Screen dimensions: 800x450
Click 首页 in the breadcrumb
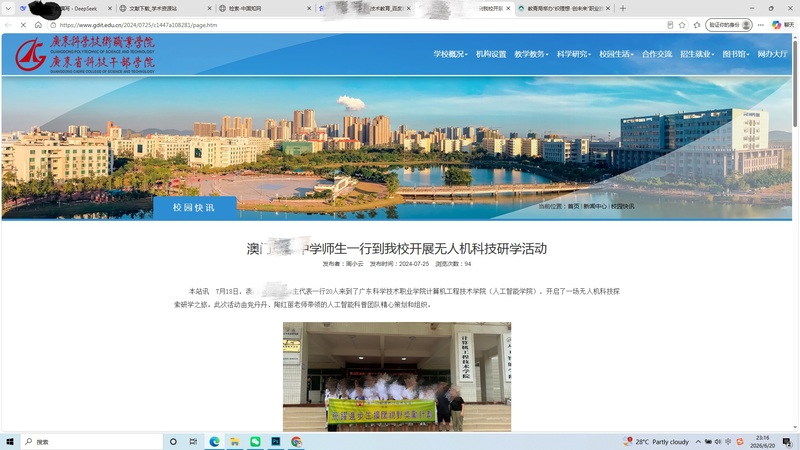[x=573, y=206]
